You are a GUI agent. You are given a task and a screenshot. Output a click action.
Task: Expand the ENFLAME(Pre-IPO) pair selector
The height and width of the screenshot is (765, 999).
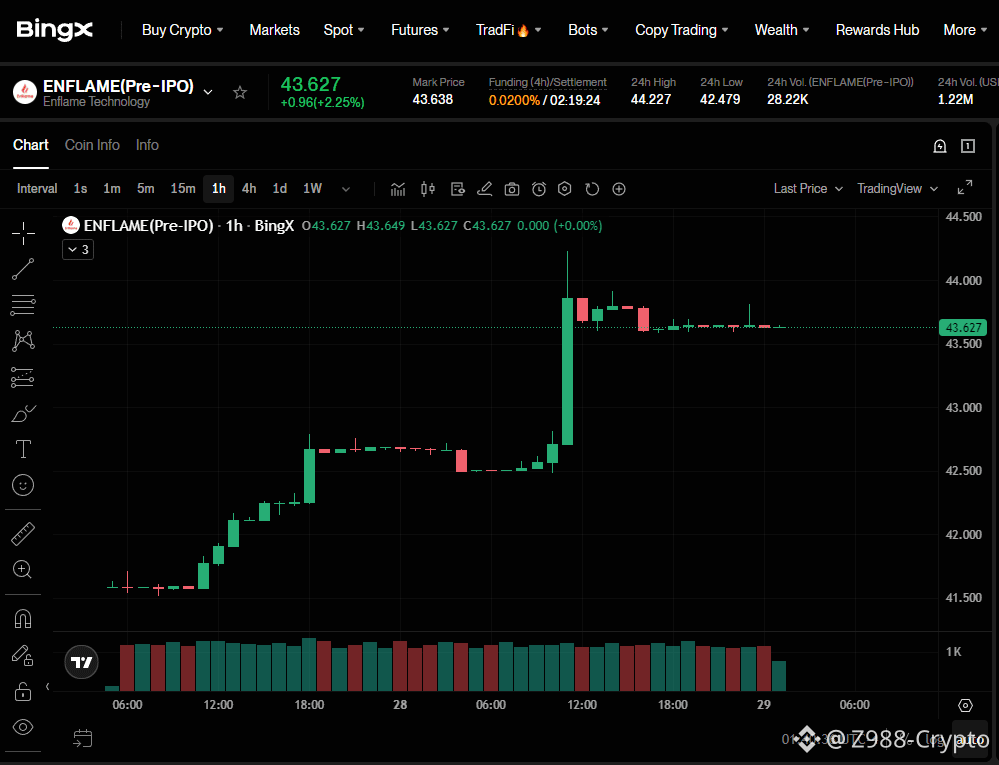(208, 92)
